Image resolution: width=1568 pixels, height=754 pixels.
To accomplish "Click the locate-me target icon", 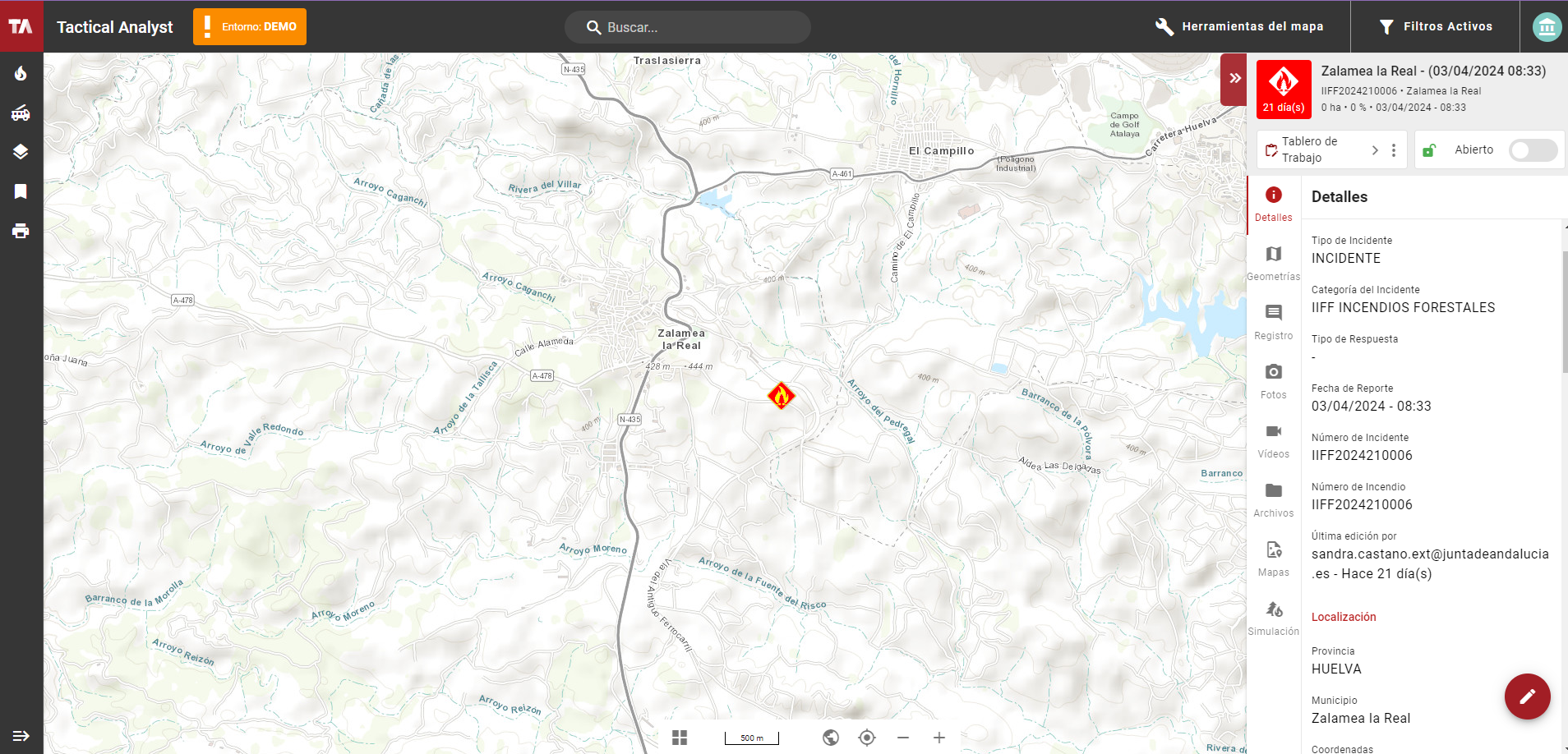I will pos(867,738).
